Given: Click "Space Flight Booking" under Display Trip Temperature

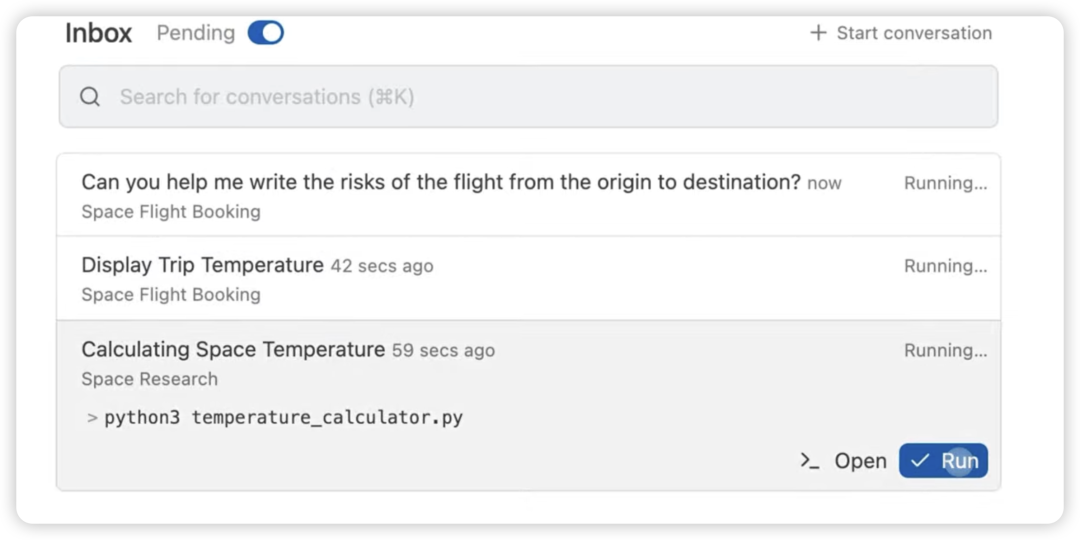Looking at the screenshot, I should tap(171, 295).
